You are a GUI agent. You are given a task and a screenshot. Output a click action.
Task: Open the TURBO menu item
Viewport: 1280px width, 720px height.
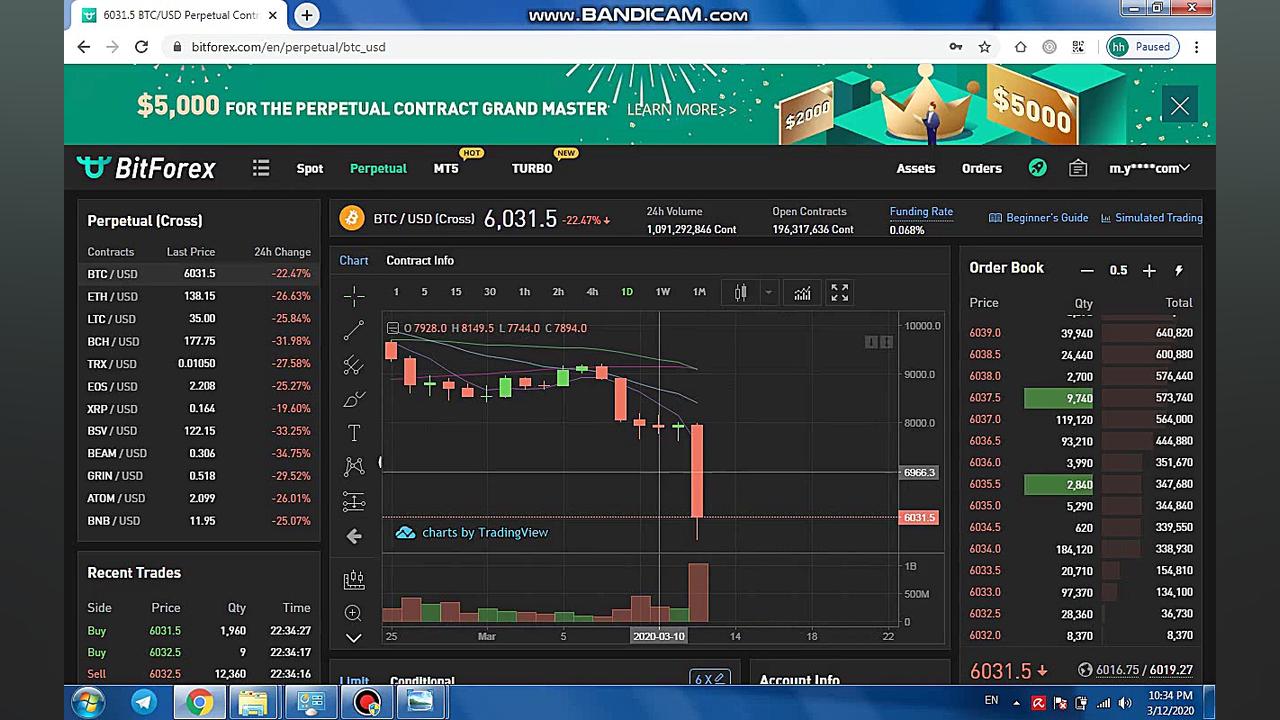pyautogui.click(x=532, y=168)
